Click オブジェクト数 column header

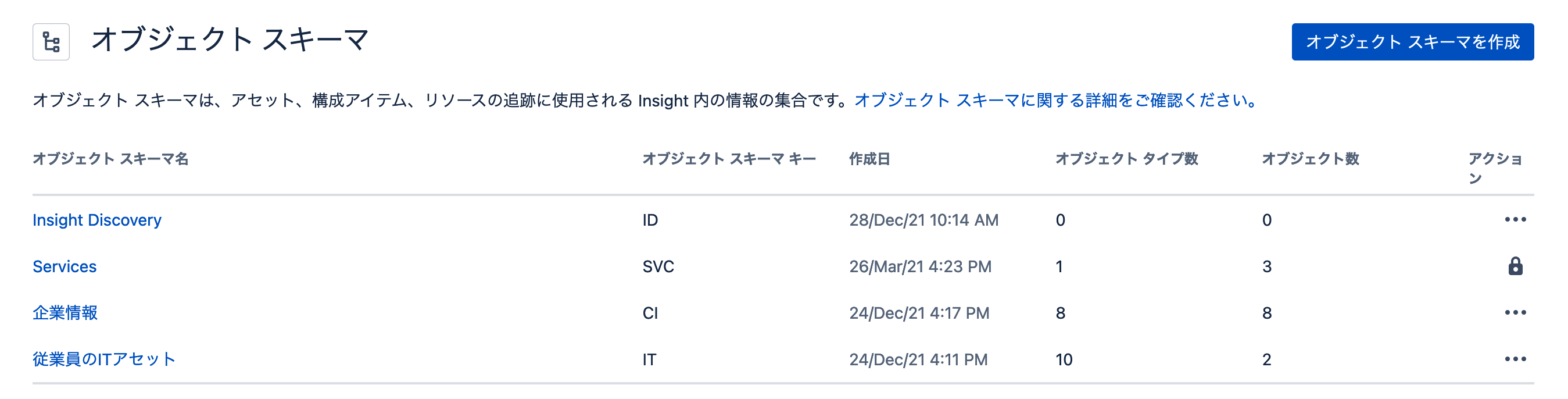coord(1310,159)
